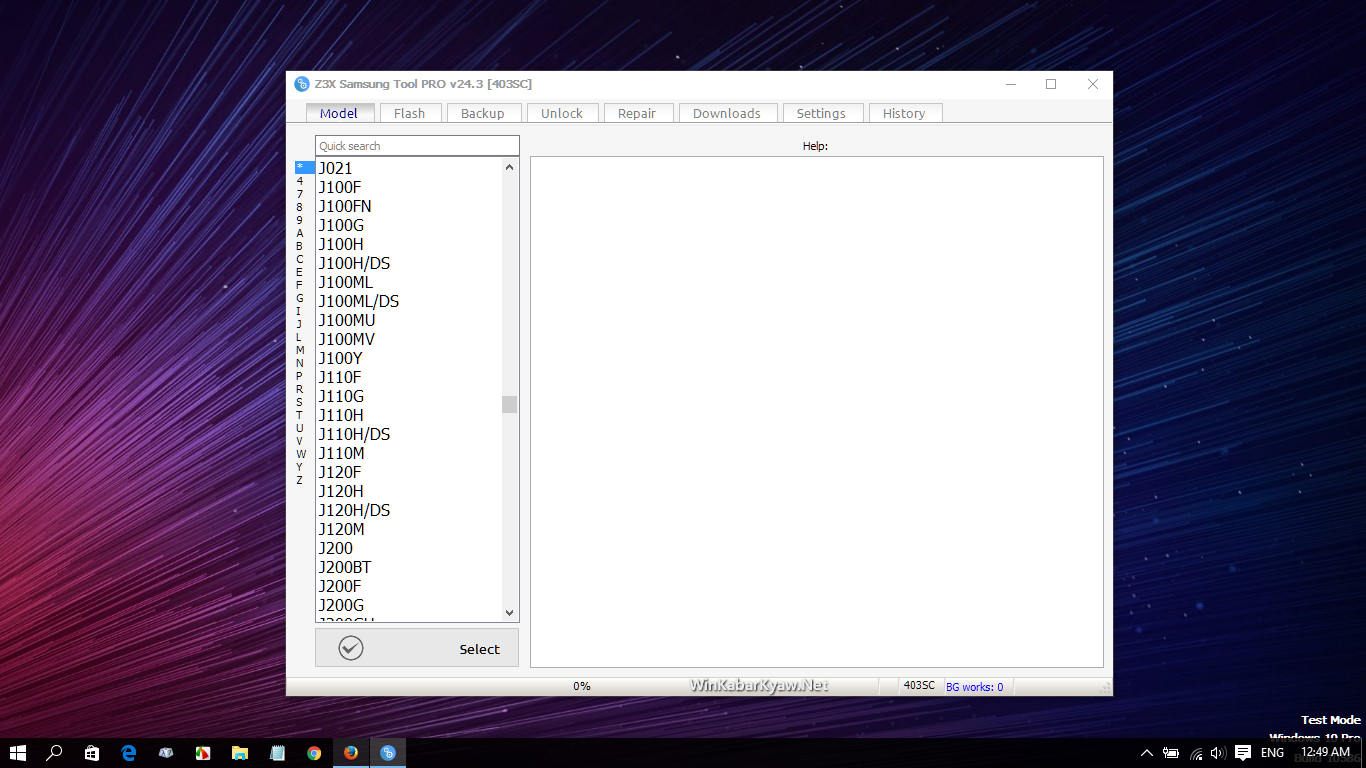Select model J100MV
1366x768 pixels.
(347, 339)
